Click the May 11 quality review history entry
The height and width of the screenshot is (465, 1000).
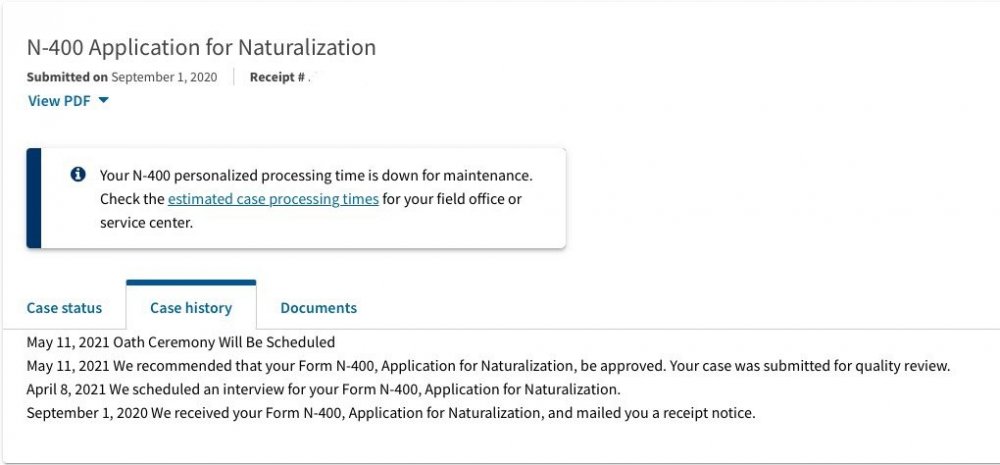pos(489,366)
